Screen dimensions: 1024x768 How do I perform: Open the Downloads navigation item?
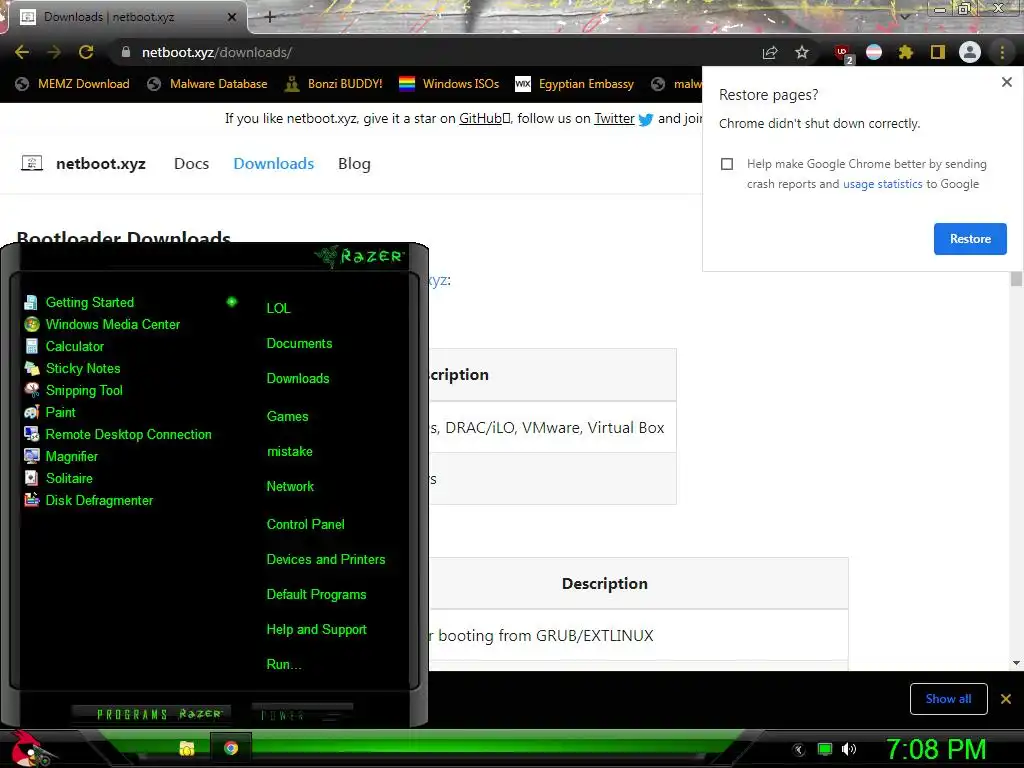[274, 163]
